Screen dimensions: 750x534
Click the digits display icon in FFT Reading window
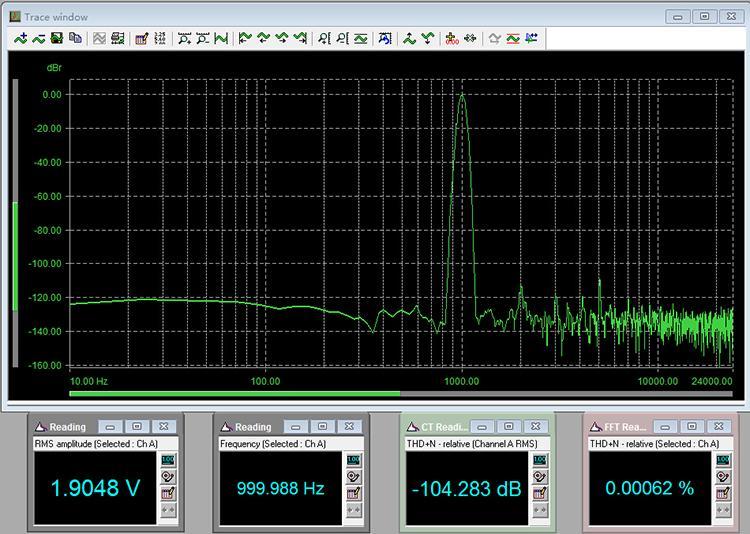[x=723, y=460]
